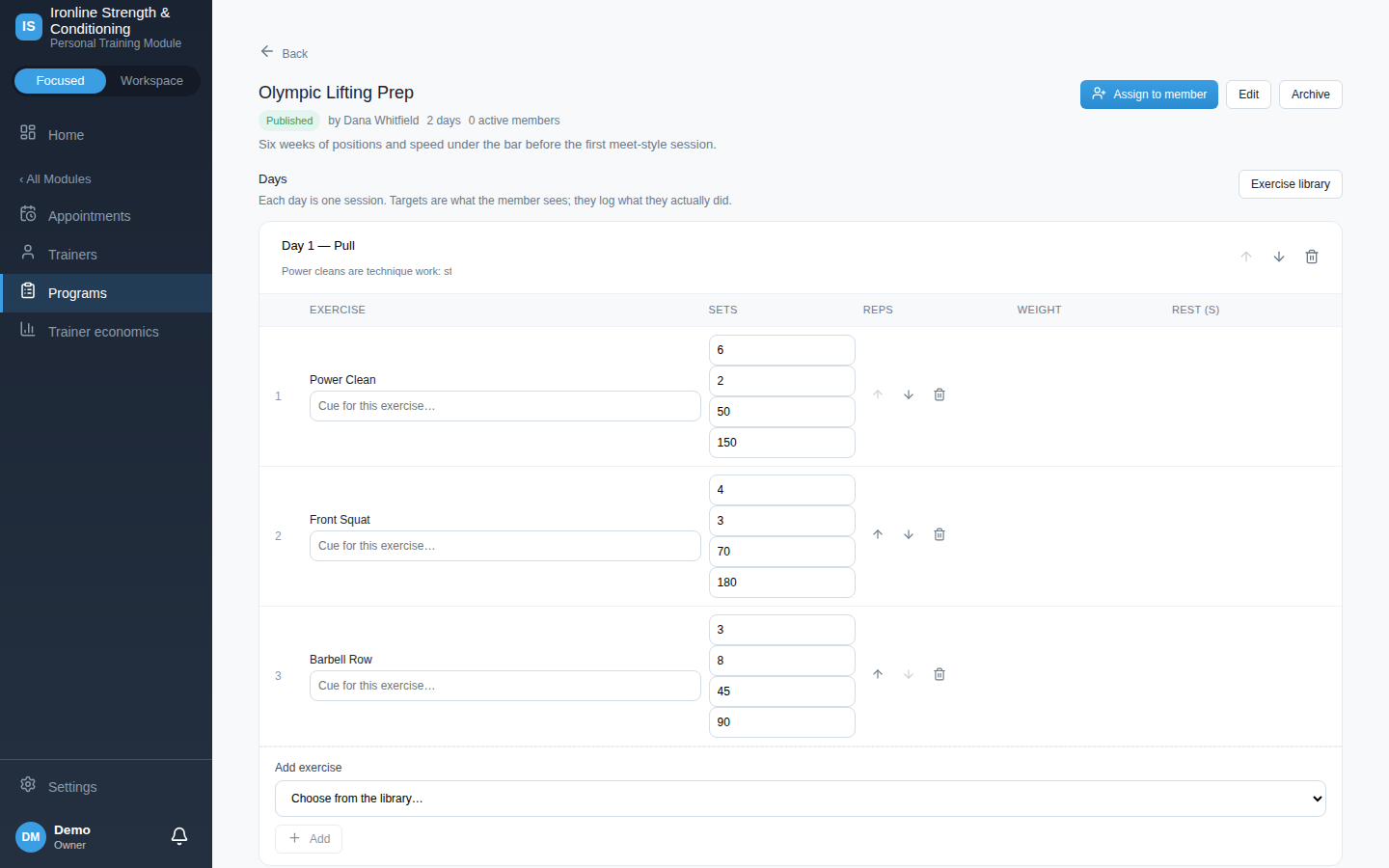Move Power Clean up arrow
Image resolution: width=1389 pixels, height=868 pixels.
point(878,394)
